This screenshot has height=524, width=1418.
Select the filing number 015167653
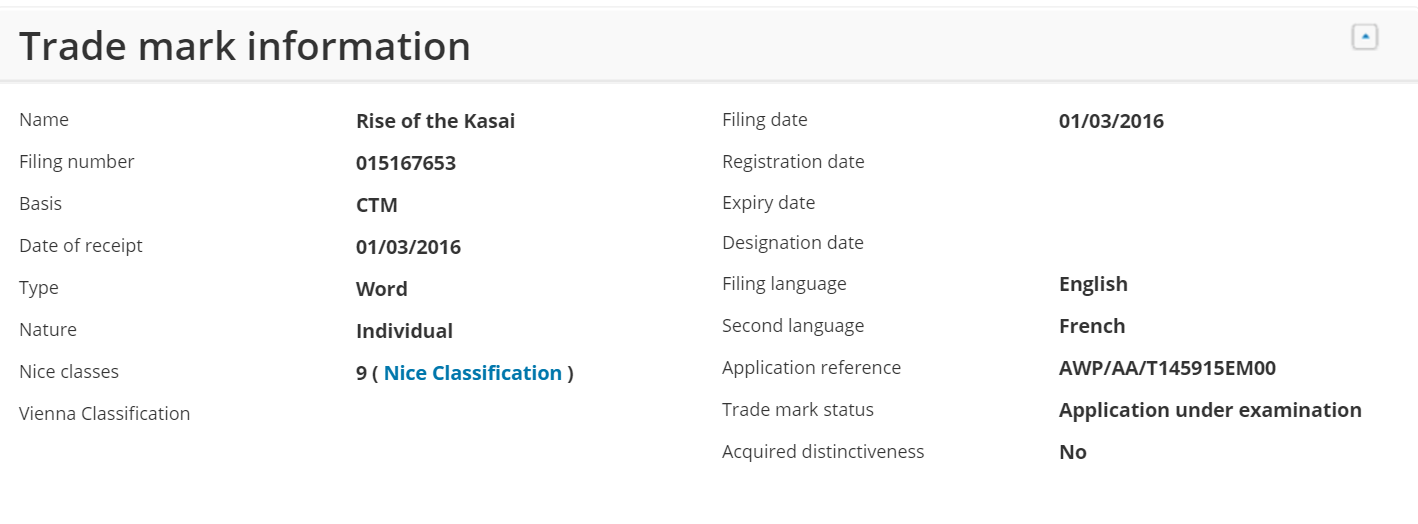coord(406,163)
